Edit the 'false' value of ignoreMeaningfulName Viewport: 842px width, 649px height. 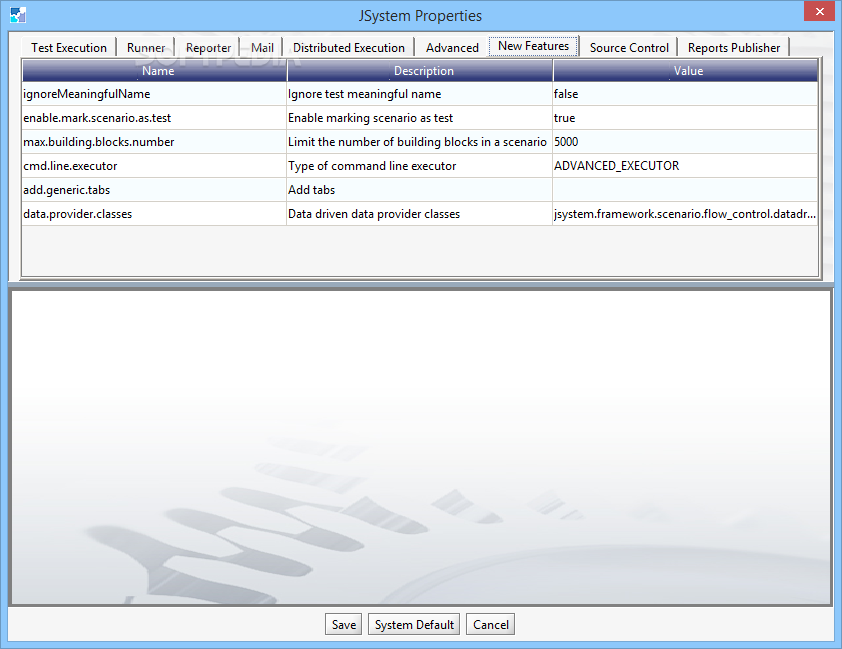[x=686, y=94]
